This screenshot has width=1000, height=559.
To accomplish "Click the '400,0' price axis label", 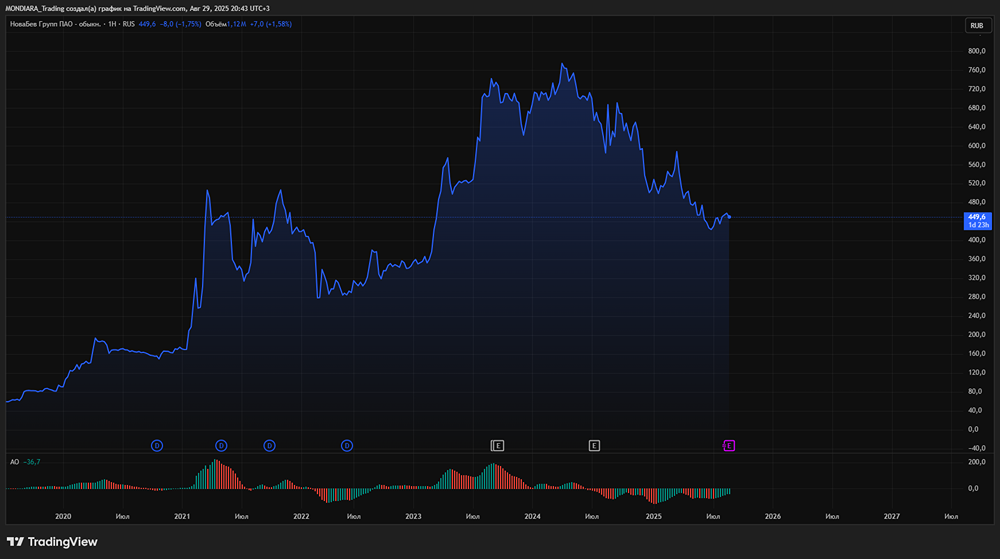I will (976, 240).
